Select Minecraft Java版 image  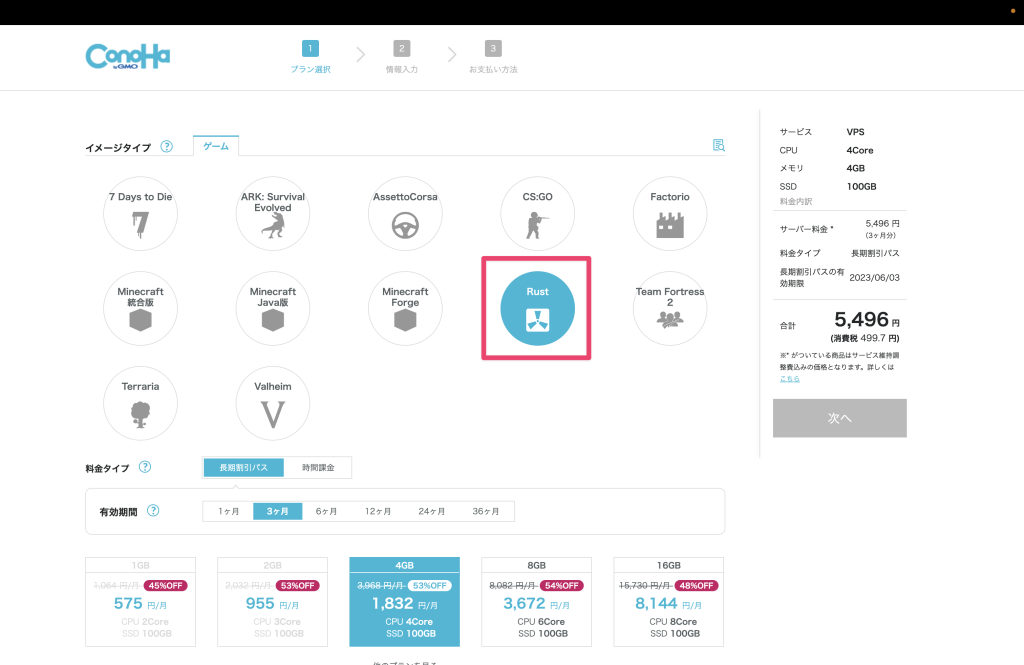273,308
